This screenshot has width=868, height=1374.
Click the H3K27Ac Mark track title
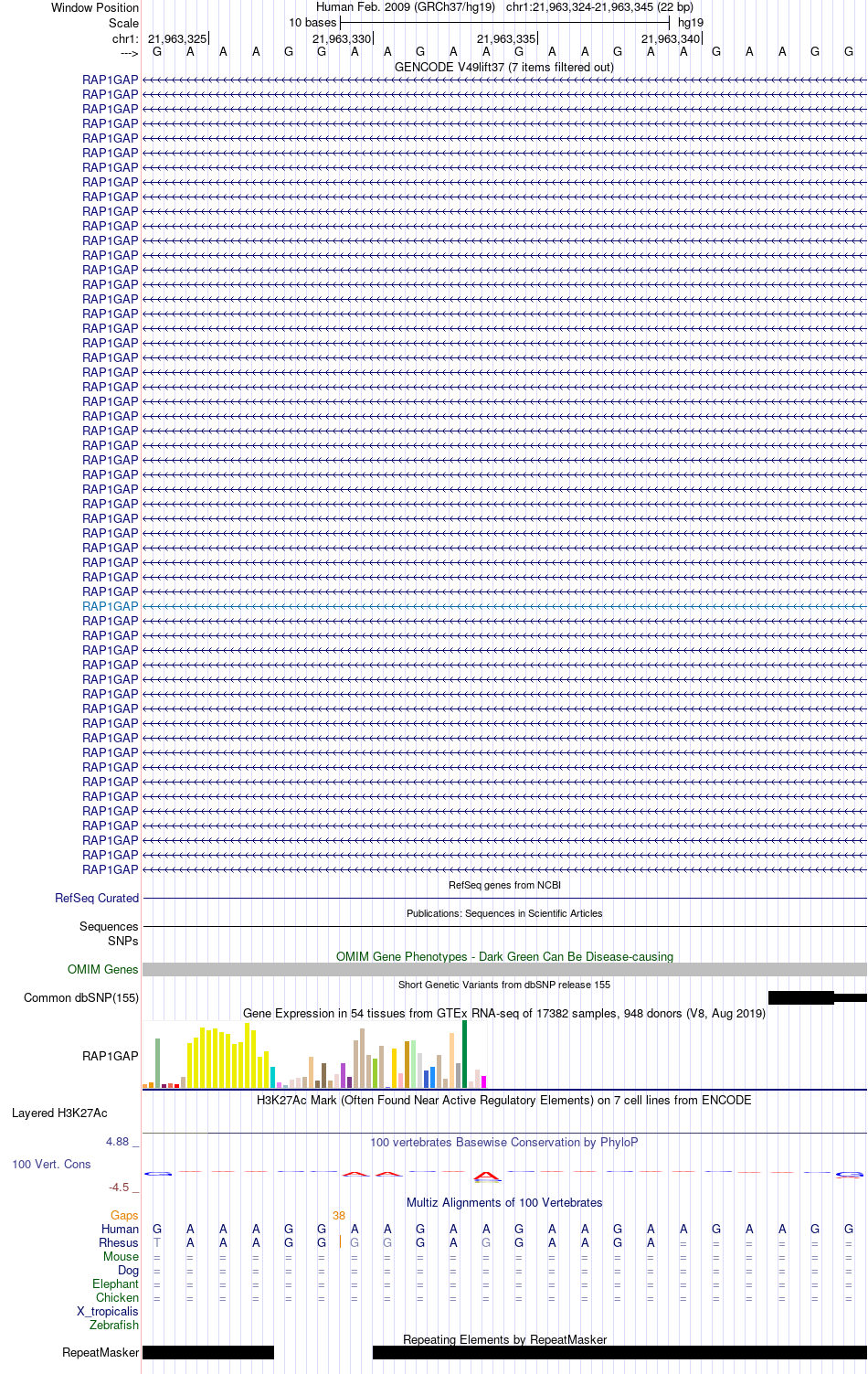504,1100
